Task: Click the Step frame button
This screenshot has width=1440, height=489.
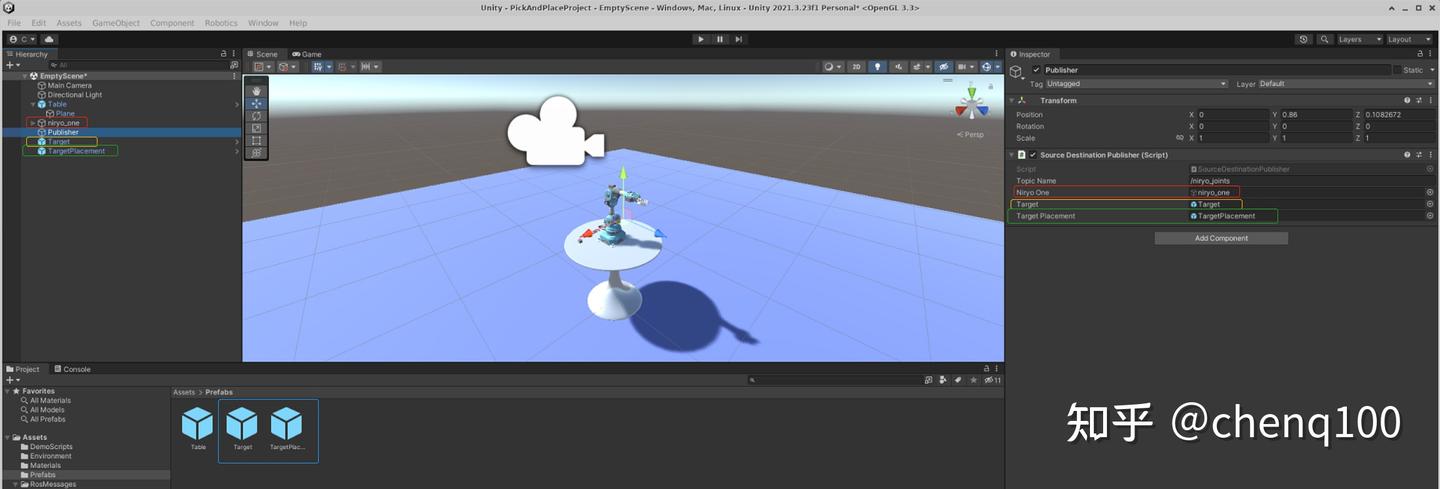Action: pyautogui.click(x=738, y=39)
